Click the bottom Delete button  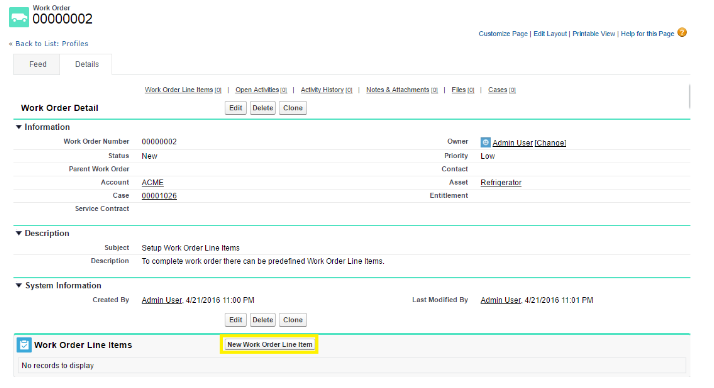tap(263, 320)
